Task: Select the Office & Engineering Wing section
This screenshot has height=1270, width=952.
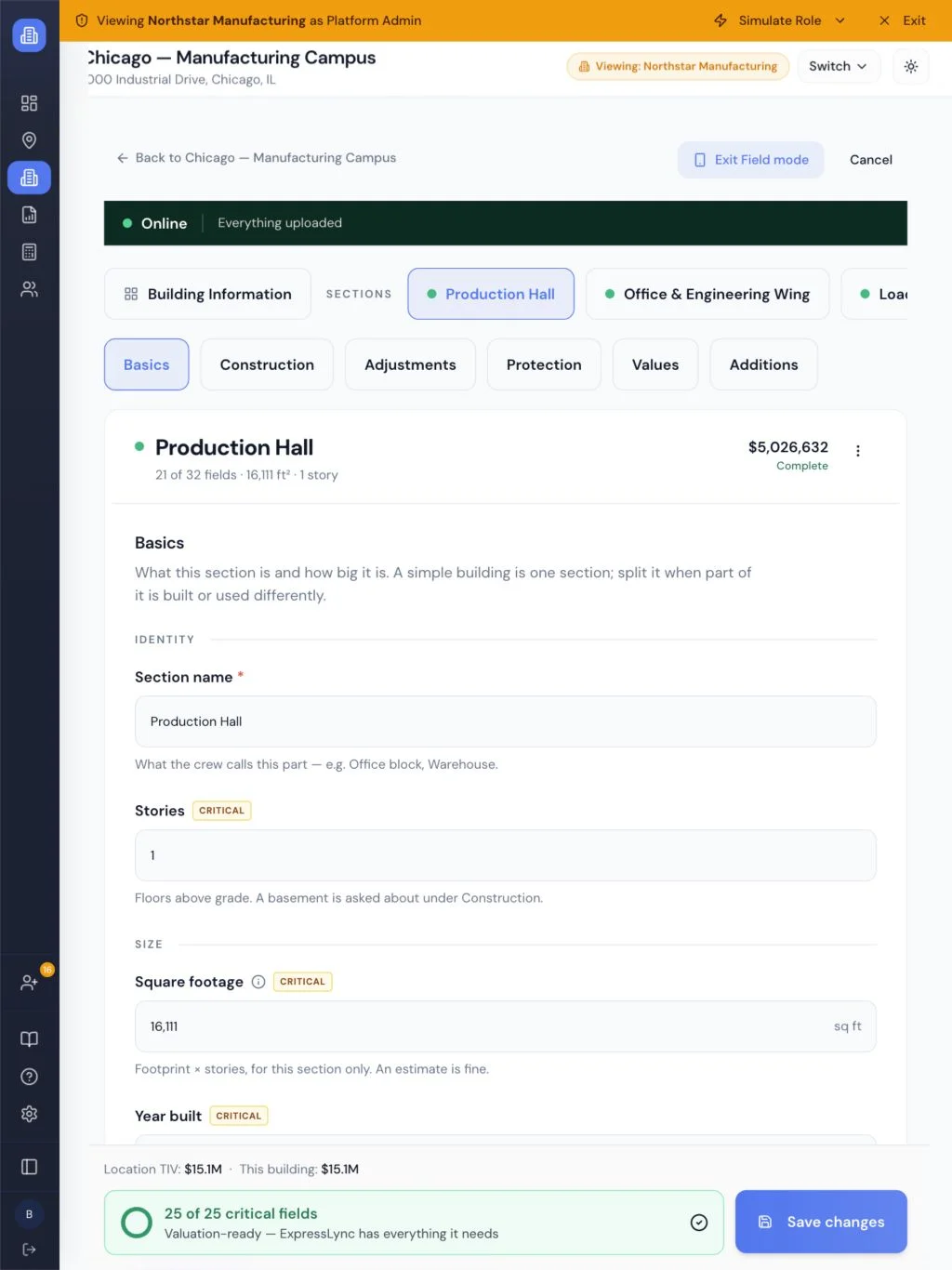Action: pos(707,294)
